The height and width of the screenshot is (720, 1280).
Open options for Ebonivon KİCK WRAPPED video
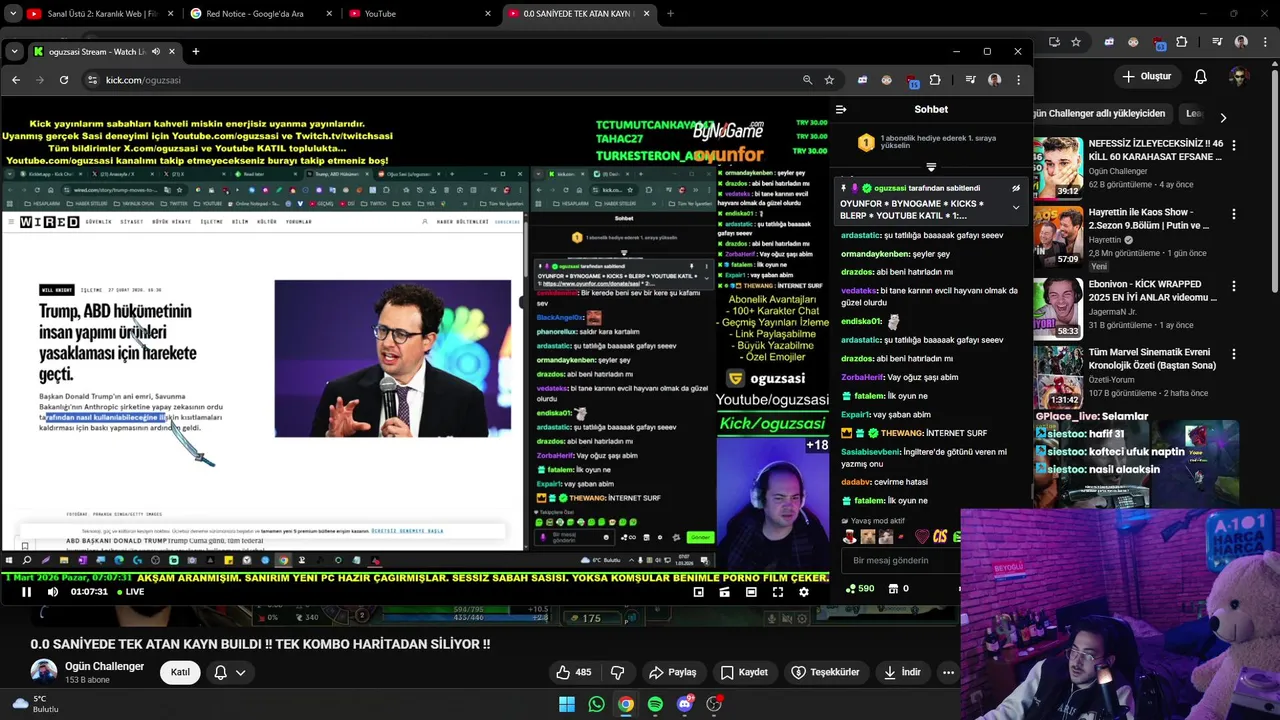point(1233,286)
